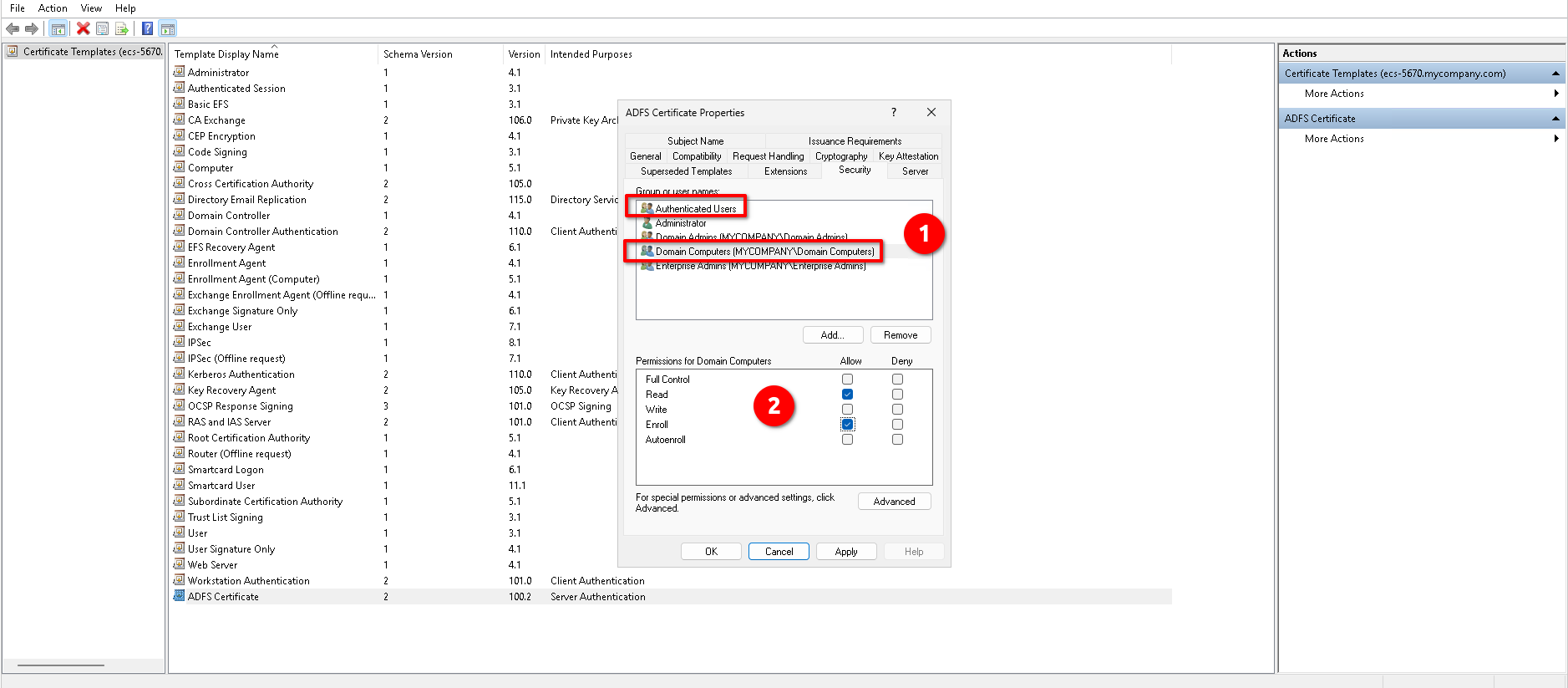Toggle Show/Hide Console Tree toolbar icon
Screen dimensions: 1568x688
coord(58,28)
